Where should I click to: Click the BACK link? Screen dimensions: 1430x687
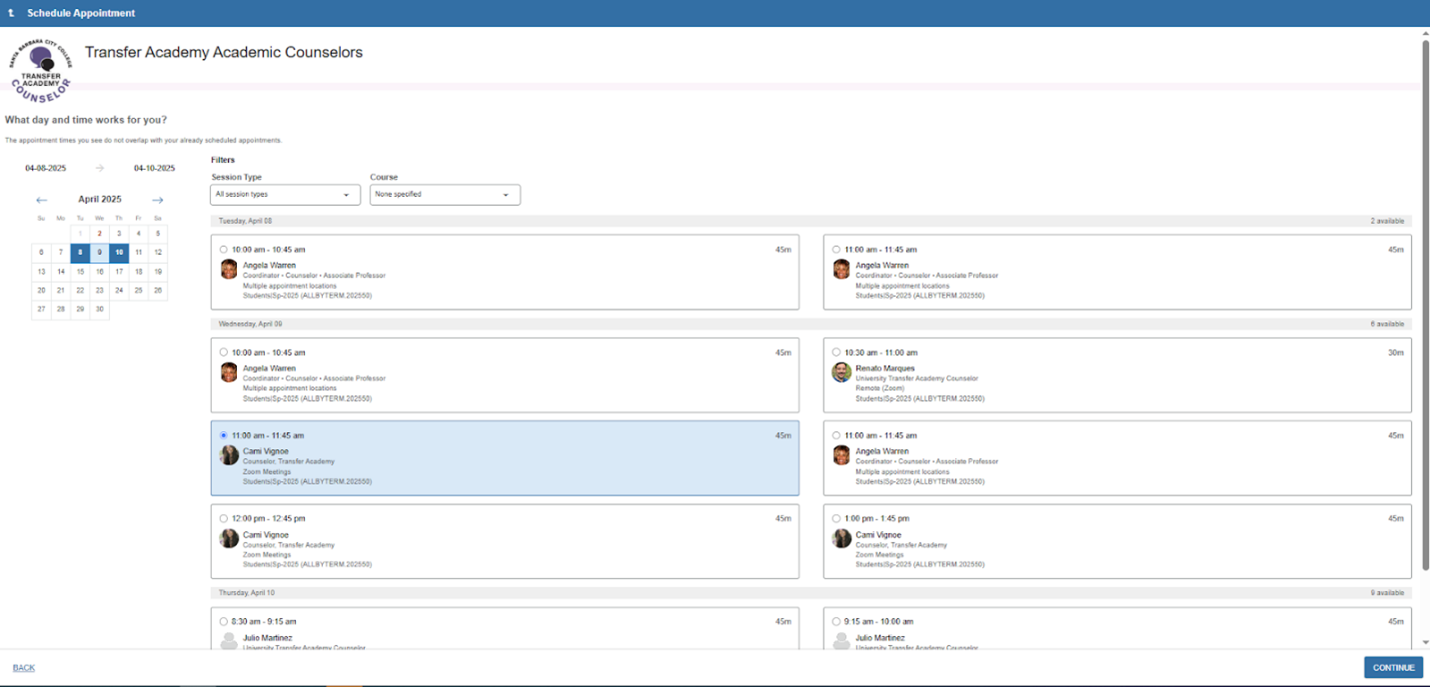point(23,667)
